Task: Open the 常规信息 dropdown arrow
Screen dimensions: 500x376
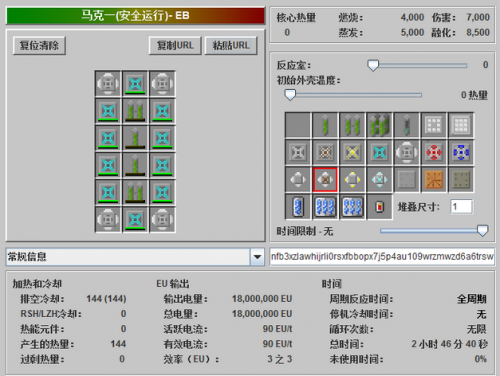Action: (257, 257)
